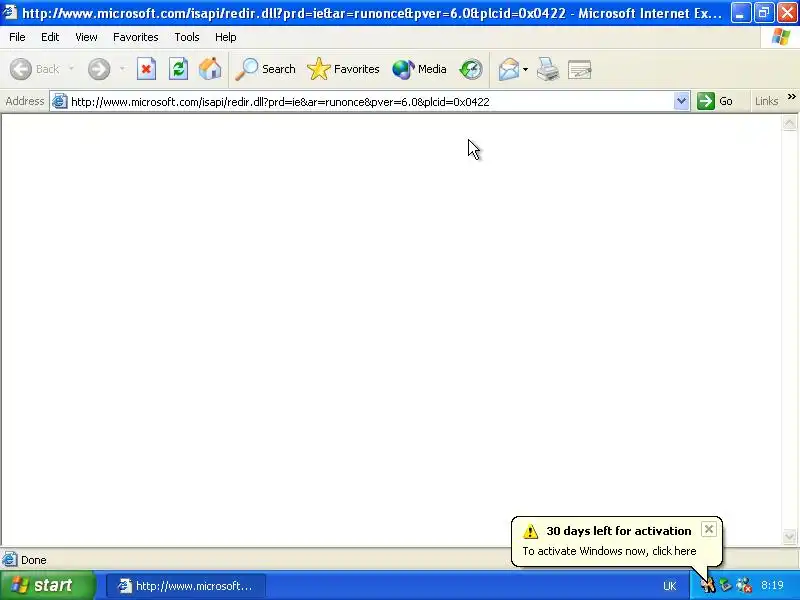Click the green Go button
The width and height of the screenshot is (800, 600).
(x=715, y=101)
